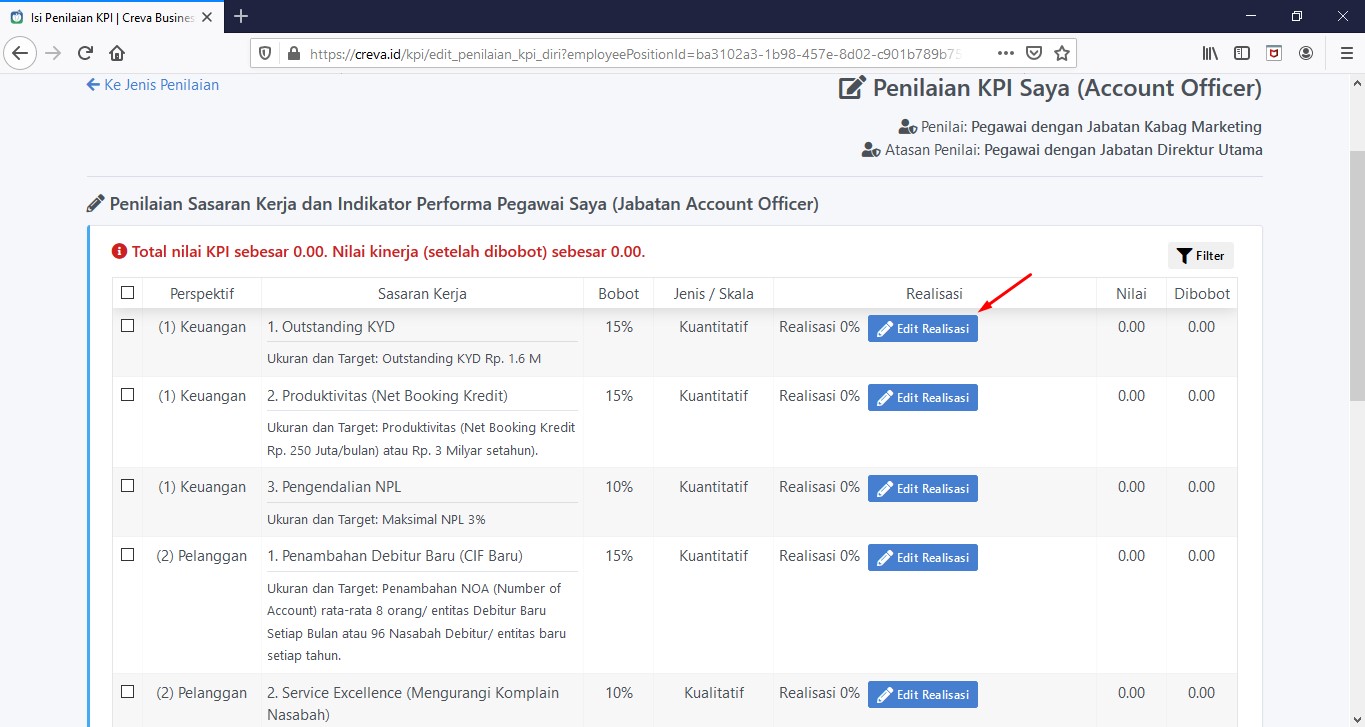The image size is (1365, 727).
Task: Check the Produktivitas (Net Booking Kredit) row checkbox
Action: [x=127, y=395]
